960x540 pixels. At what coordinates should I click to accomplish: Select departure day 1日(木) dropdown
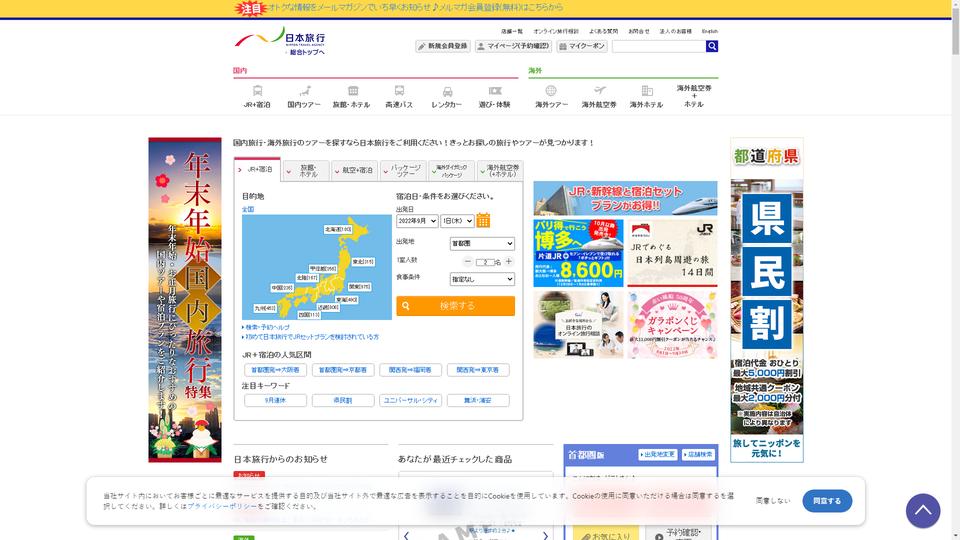[457, 221]
